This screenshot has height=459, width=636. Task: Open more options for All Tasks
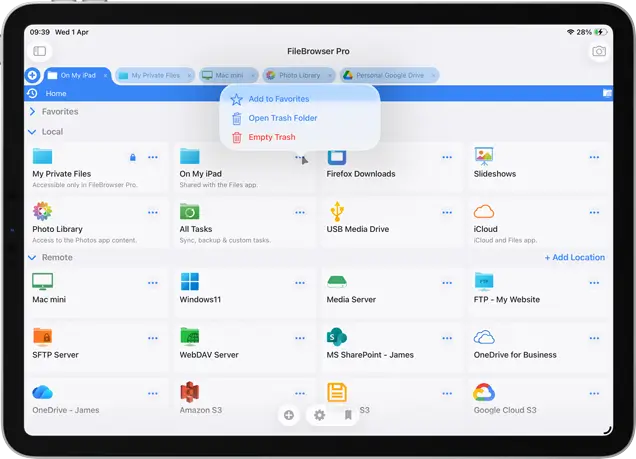tap(300, 212)
